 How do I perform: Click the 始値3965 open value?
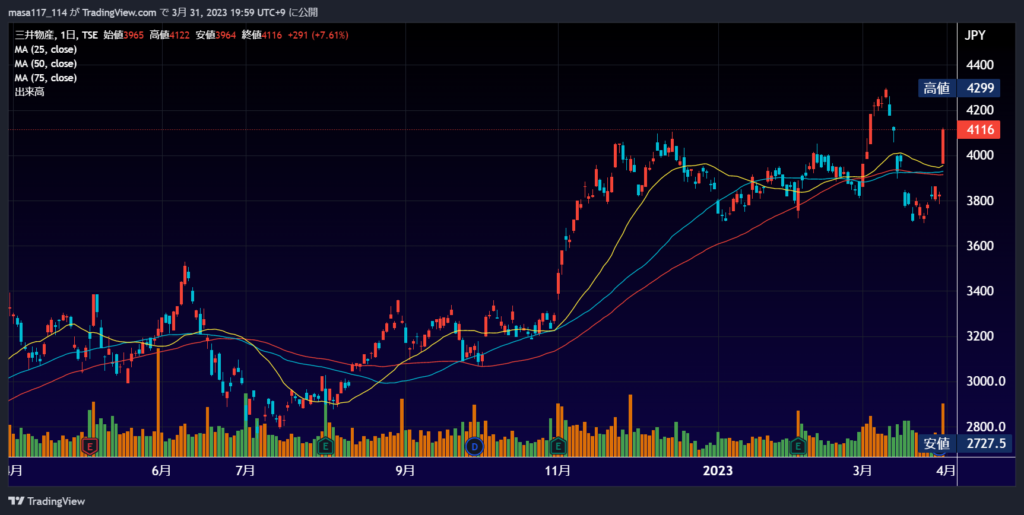click(123, 35)
